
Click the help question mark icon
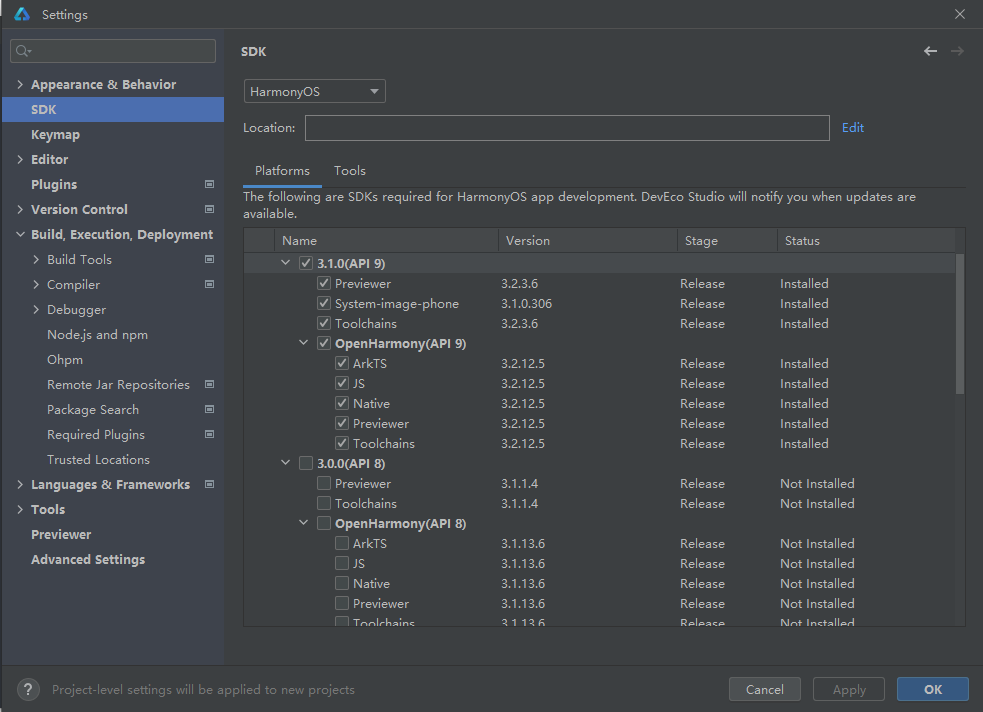click(x=28, y=689)
